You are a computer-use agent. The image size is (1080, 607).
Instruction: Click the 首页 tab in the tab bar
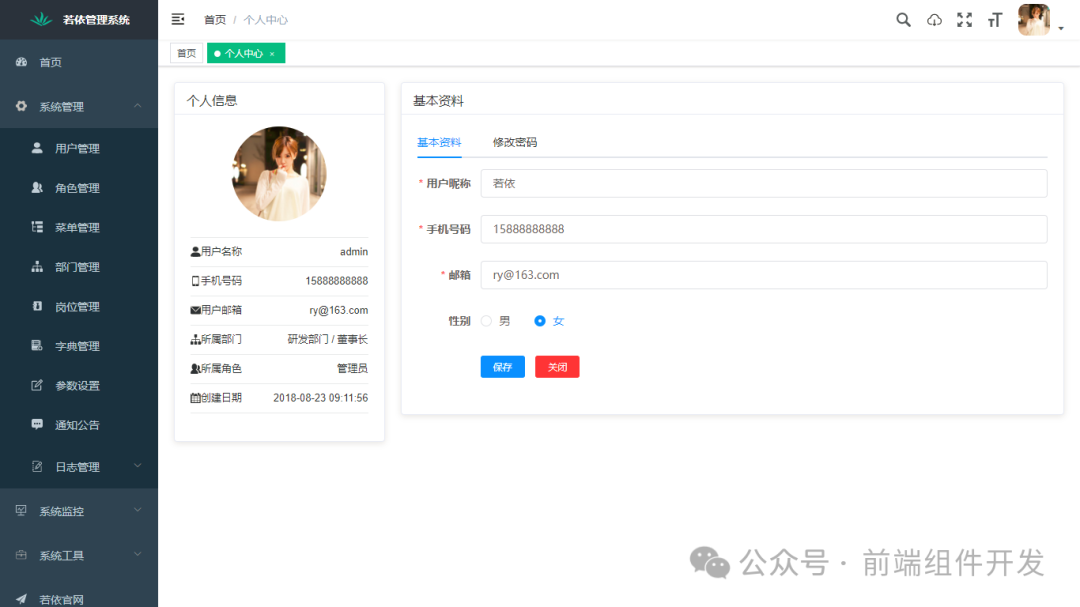point(186,52)
